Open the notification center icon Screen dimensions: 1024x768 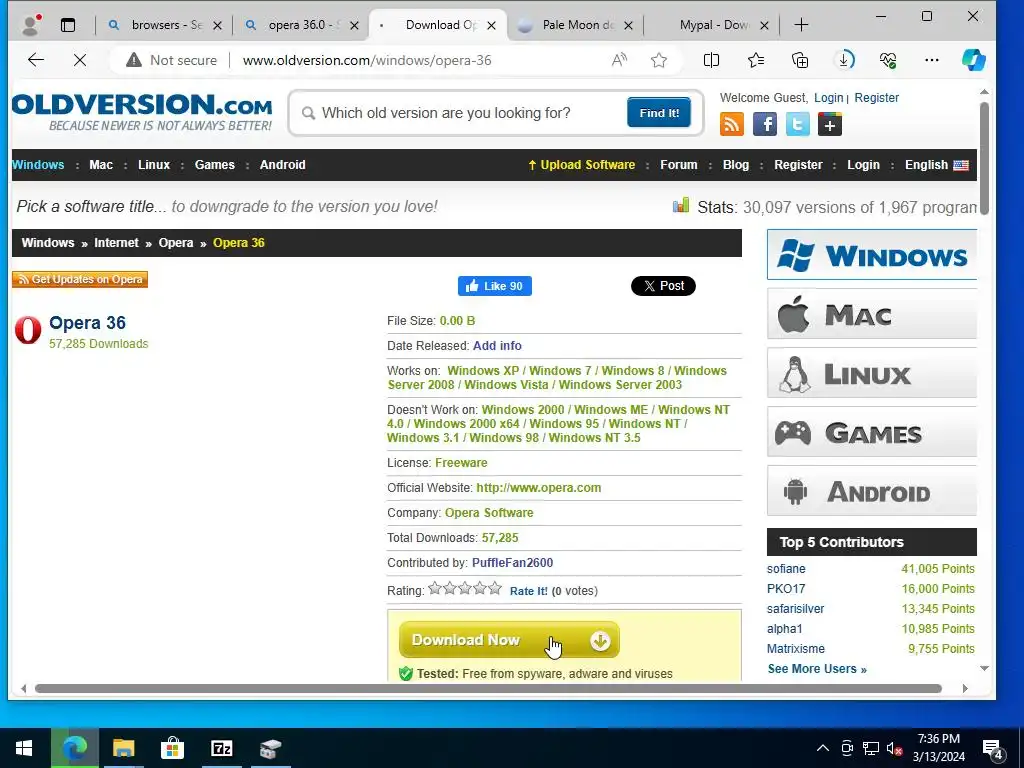[993, 750]
